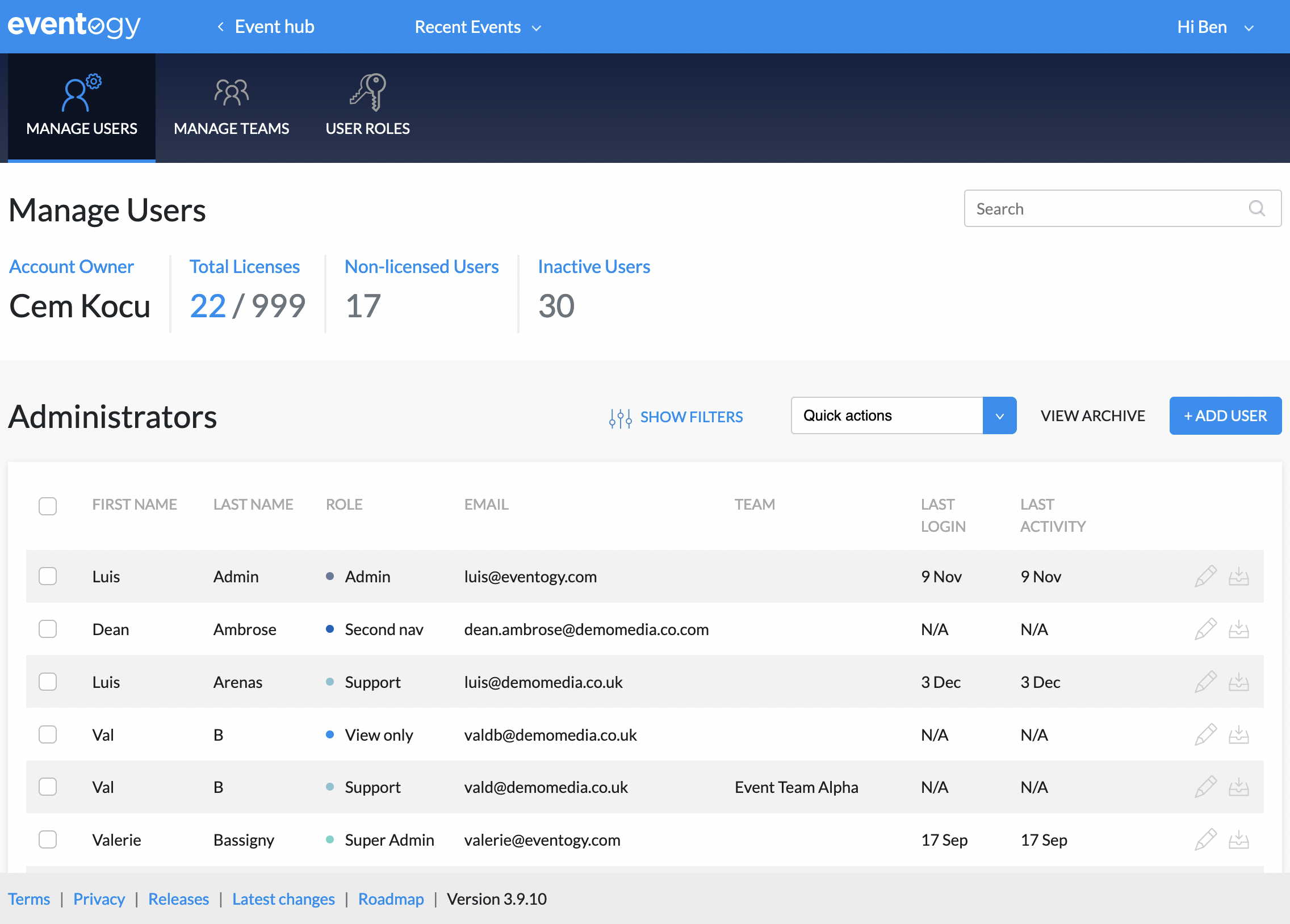Switch to the Manage Teams tab
Image resolution: width=1290 pixels, height=924 pixels.
(231, 108)
